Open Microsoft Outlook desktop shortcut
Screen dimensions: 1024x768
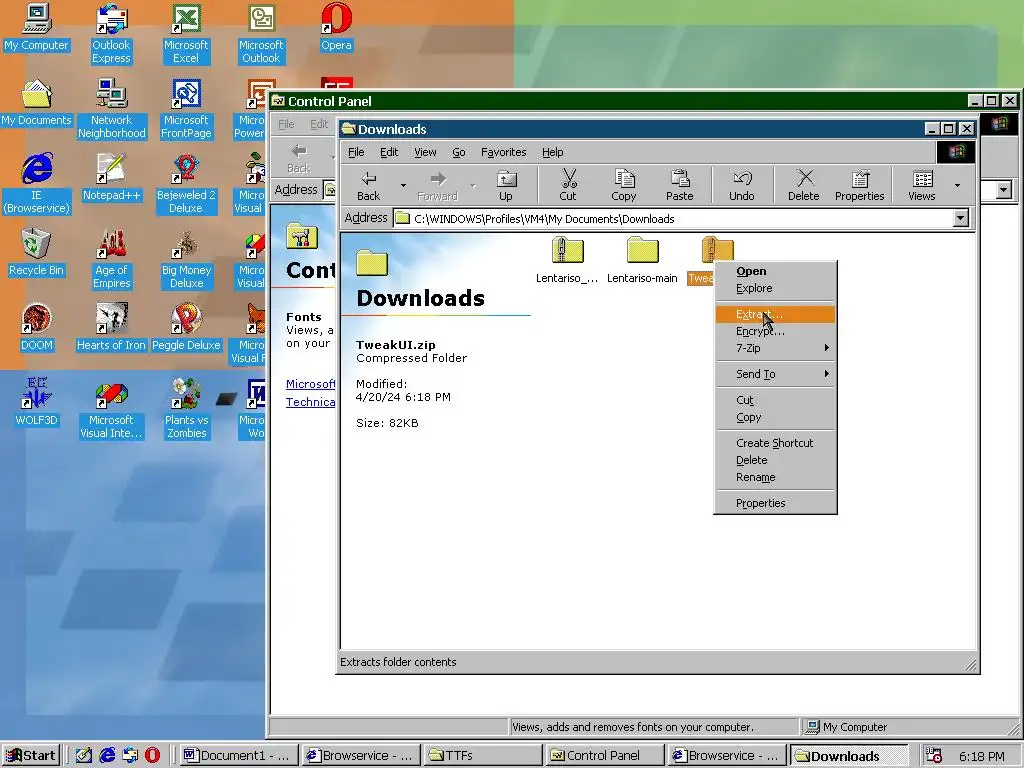(261, 33)
